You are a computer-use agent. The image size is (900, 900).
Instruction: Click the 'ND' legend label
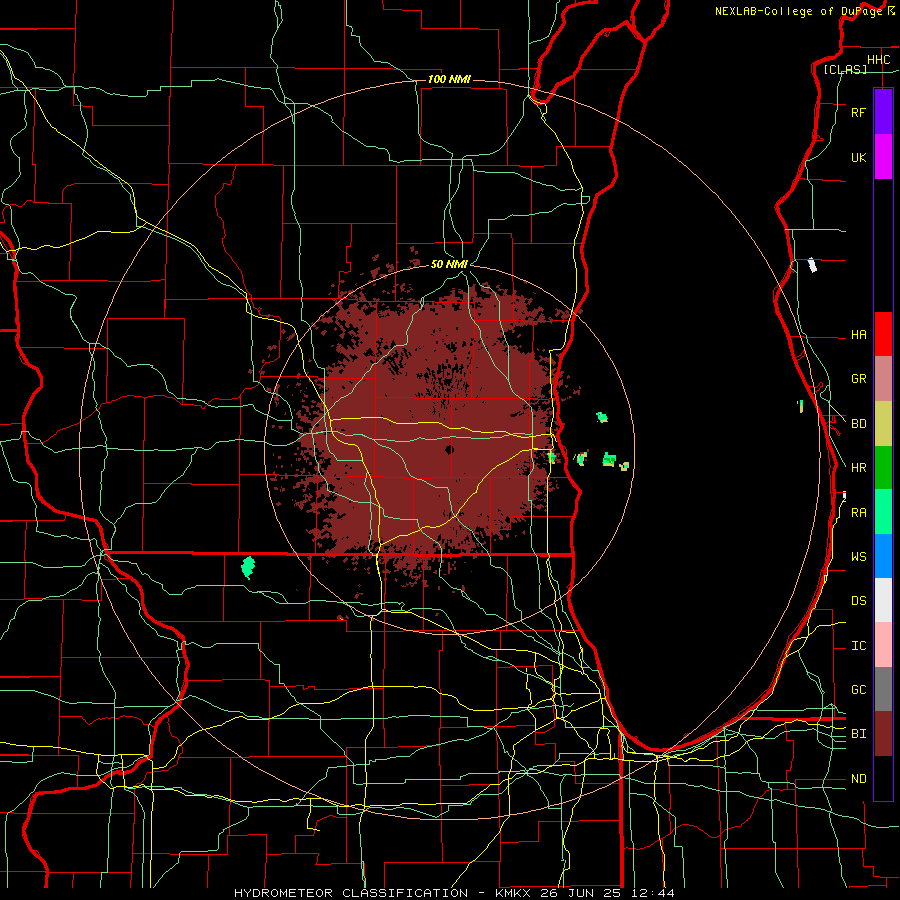pyautogui.click(x=858, y=778)
